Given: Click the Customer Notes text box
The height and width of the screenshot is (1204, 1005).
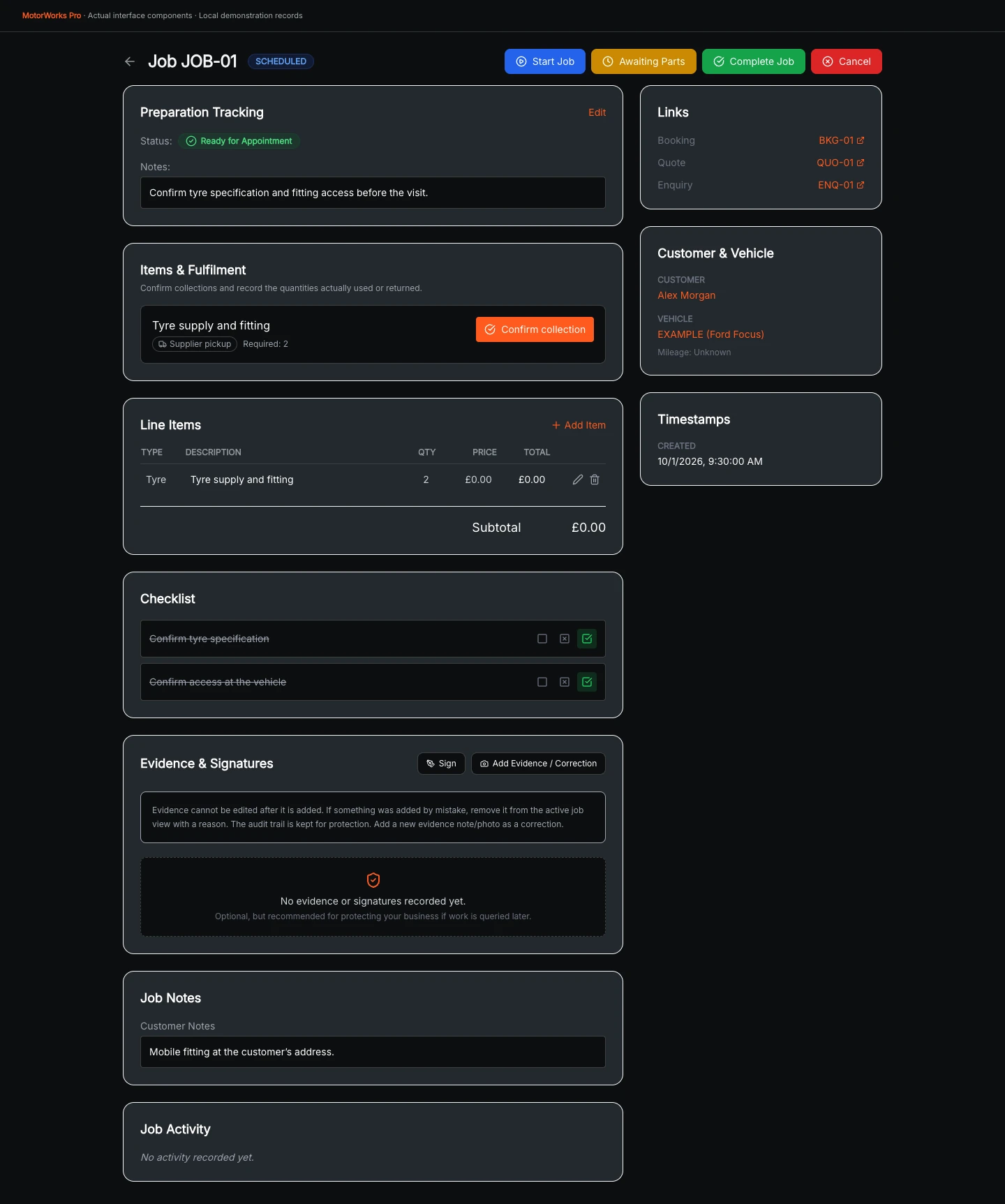Looking at the screenshot, I should [x=373, y=1052].
